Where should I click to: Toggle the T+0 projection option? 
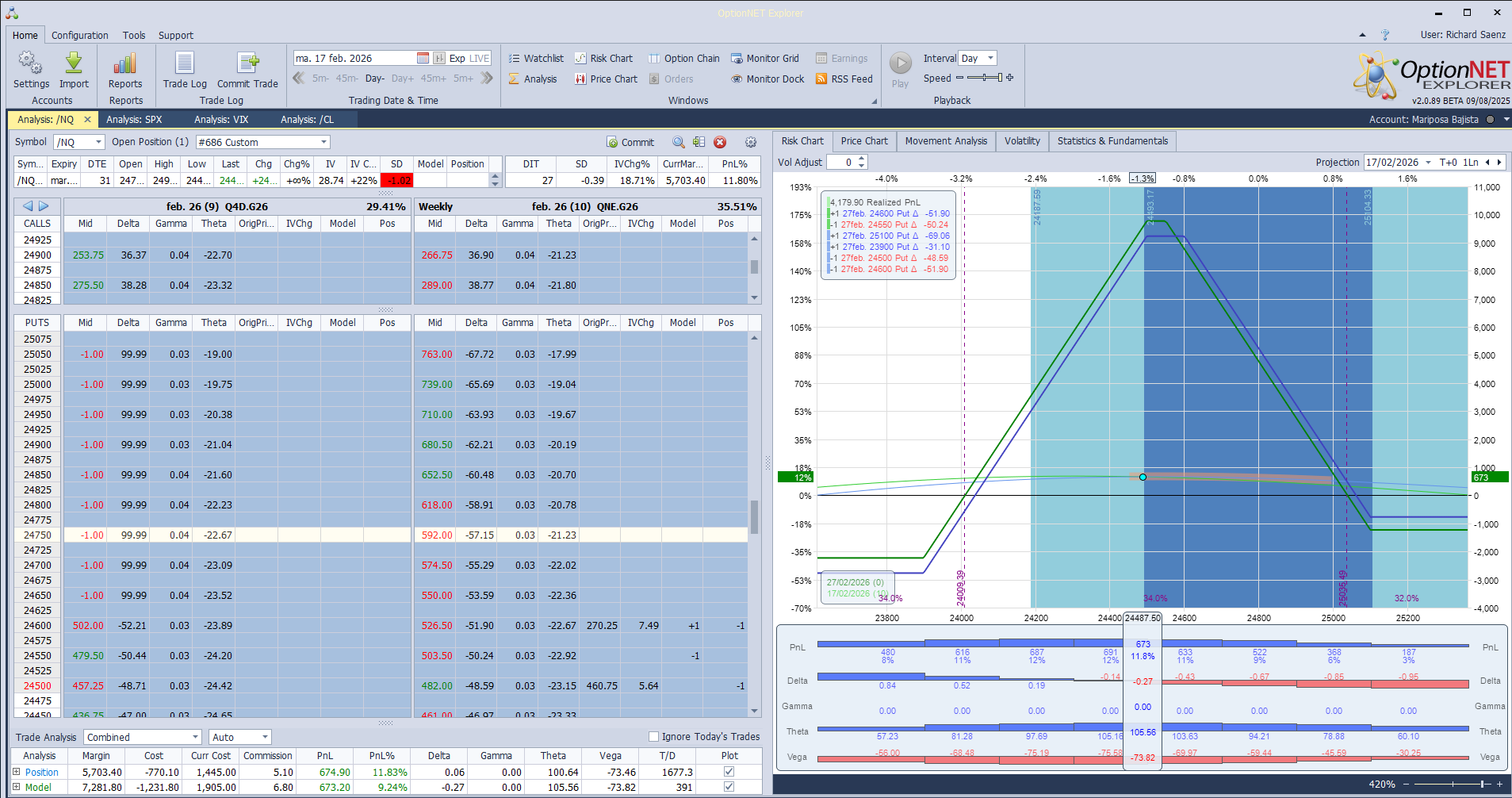click(1449, 162)
